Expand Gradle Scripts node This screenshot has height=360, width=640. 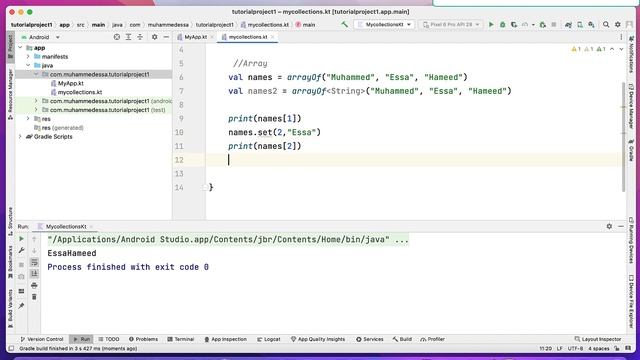pos(20,137)
